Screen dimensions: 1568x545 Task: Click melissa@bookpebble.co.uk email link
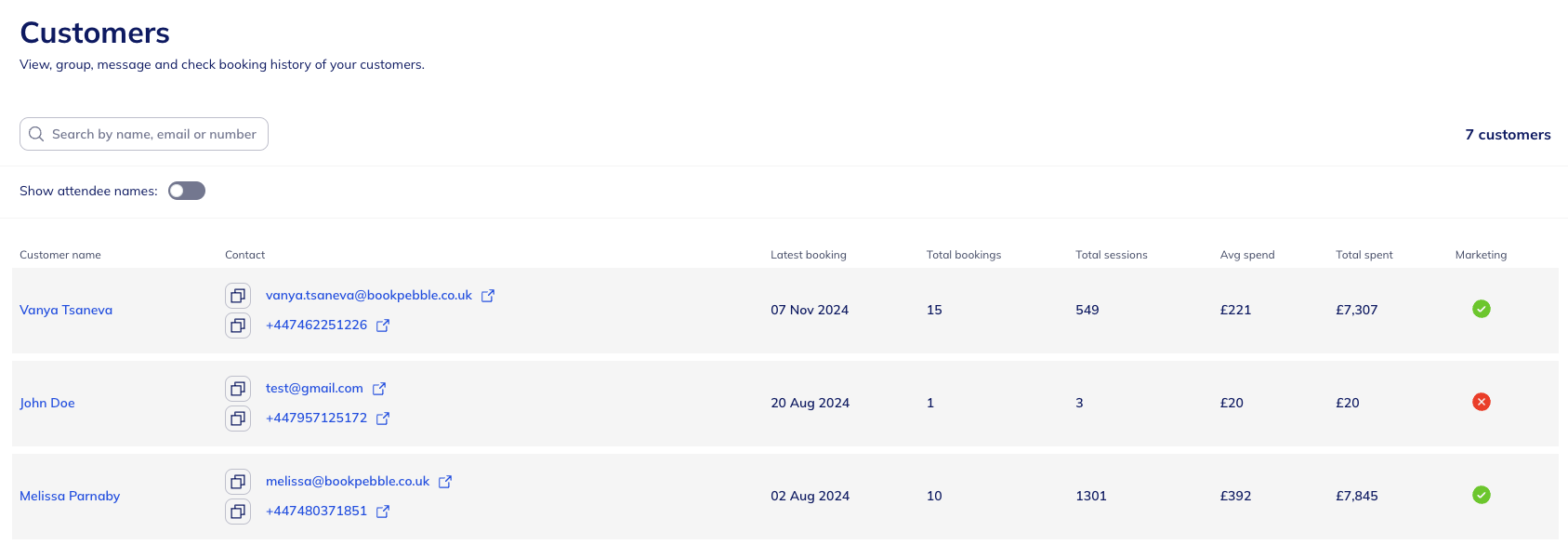pyautogui.click(x=348, y=482)
